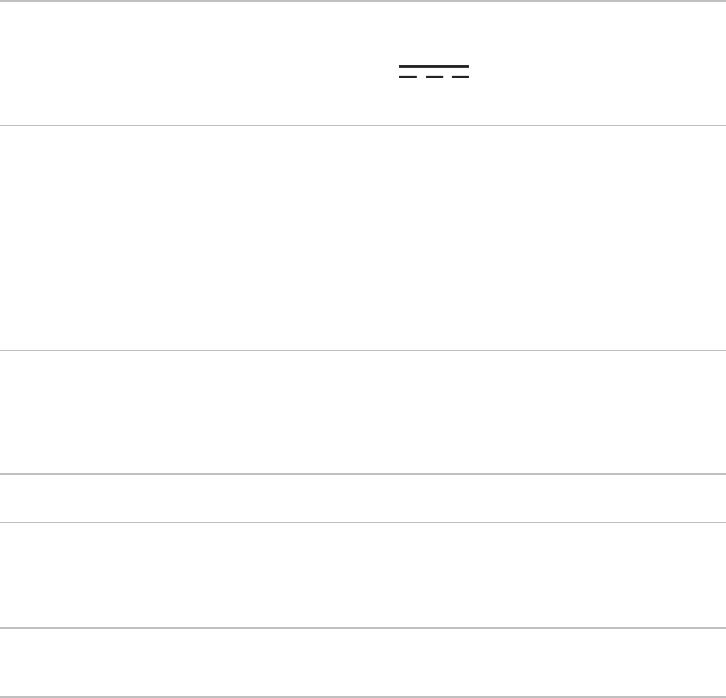Viewport: 726px width, 698px height.
Task: Select the empty third table row
Action: click(x=363, y=411)
